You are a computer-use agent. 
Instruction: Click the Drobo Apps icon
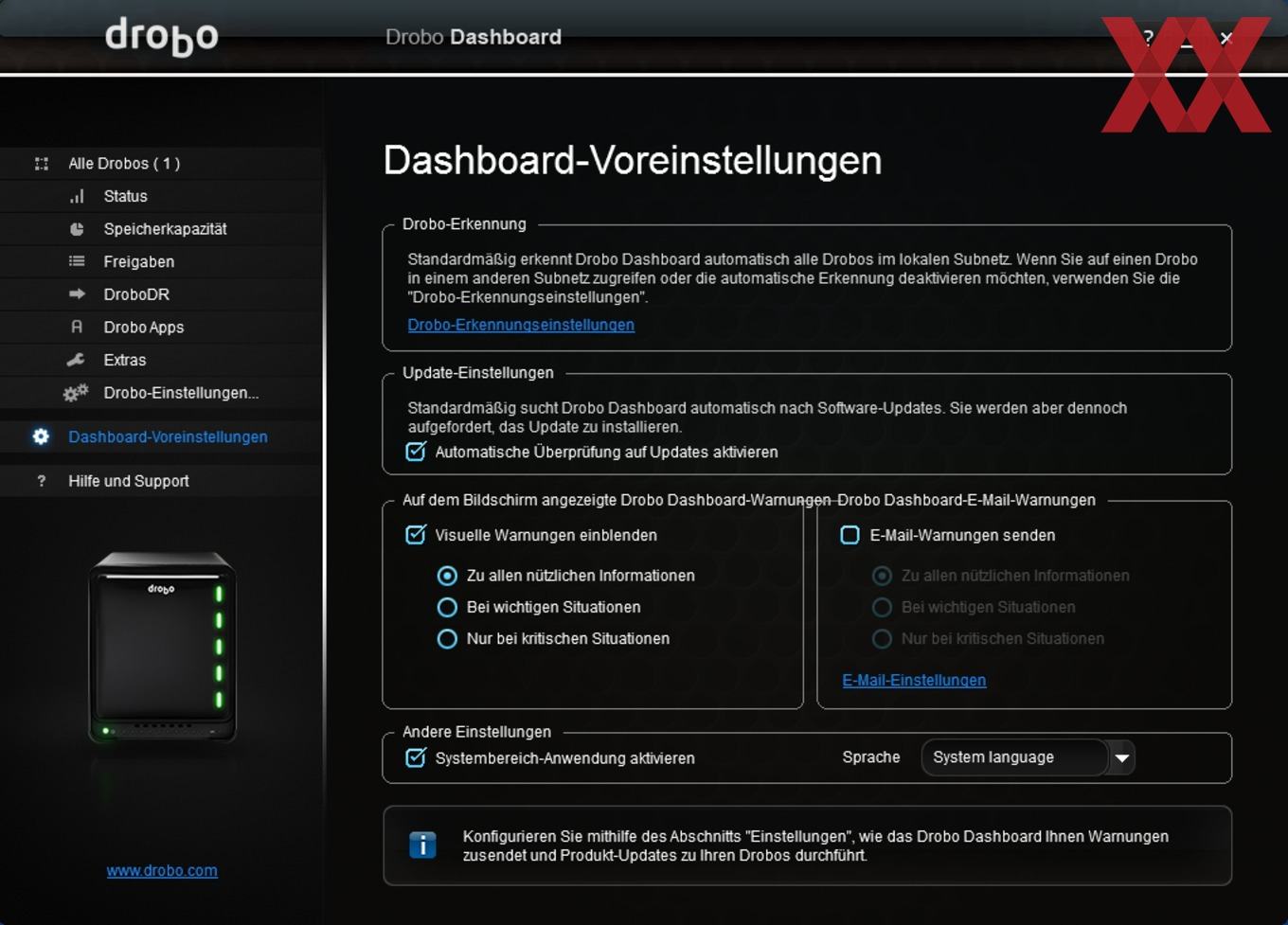[77, 327]
